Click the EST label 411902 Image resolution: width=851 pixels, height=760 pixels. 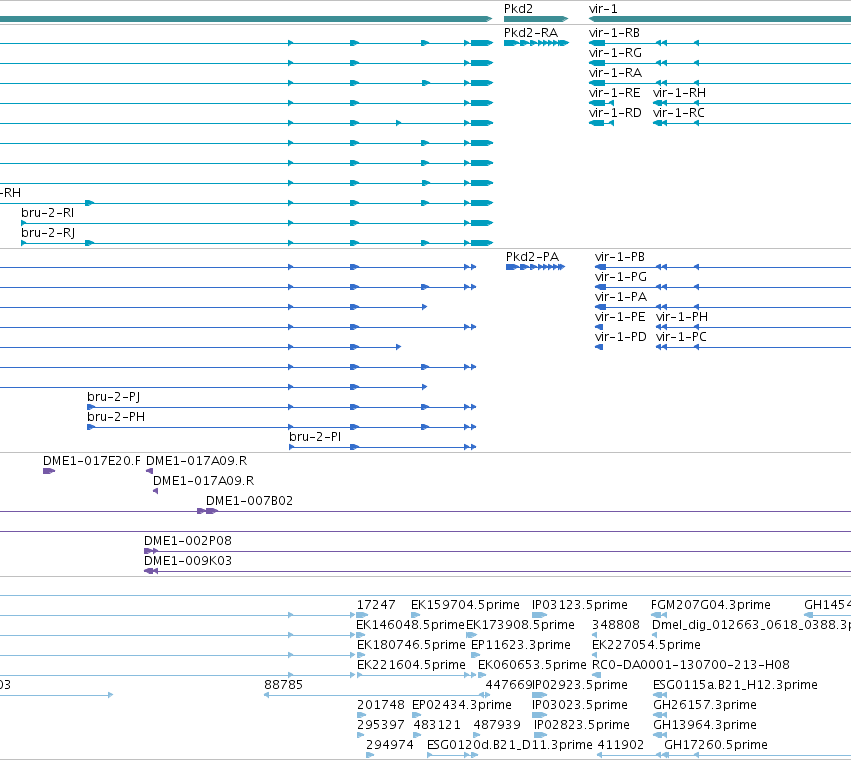tap(620, 746)
